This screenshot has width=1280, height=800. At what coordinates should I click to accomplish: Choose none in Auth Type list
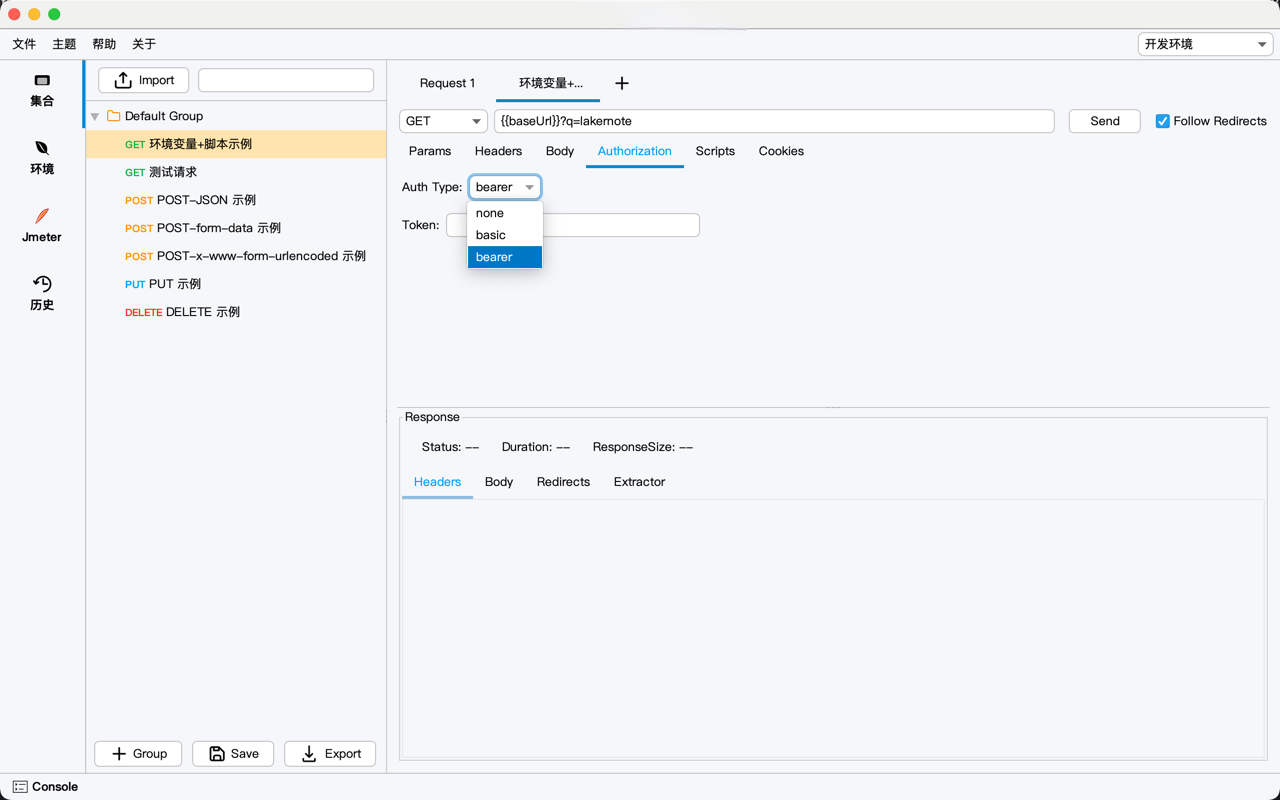pyautogui.click(x=505, y=213)
